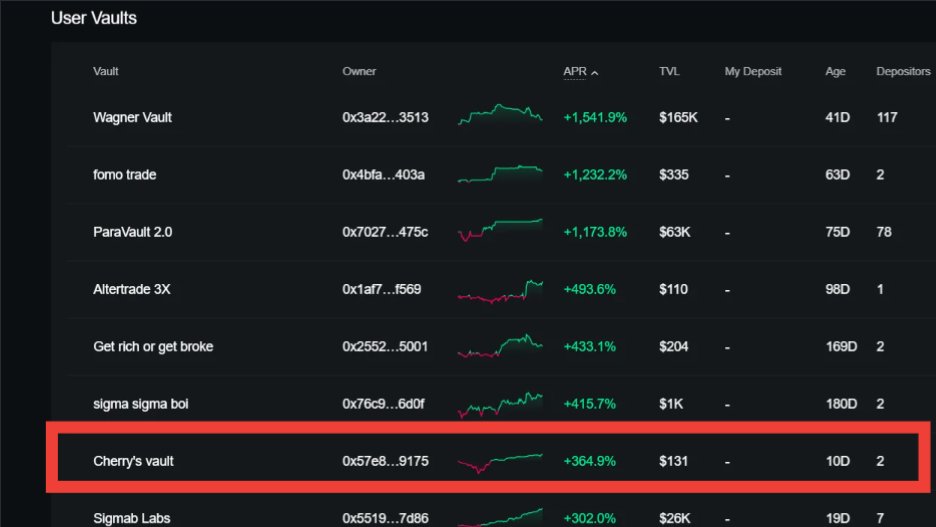Click the $1K TVL value
Viewport: 936px width, 527px height.
coord(671,404)
